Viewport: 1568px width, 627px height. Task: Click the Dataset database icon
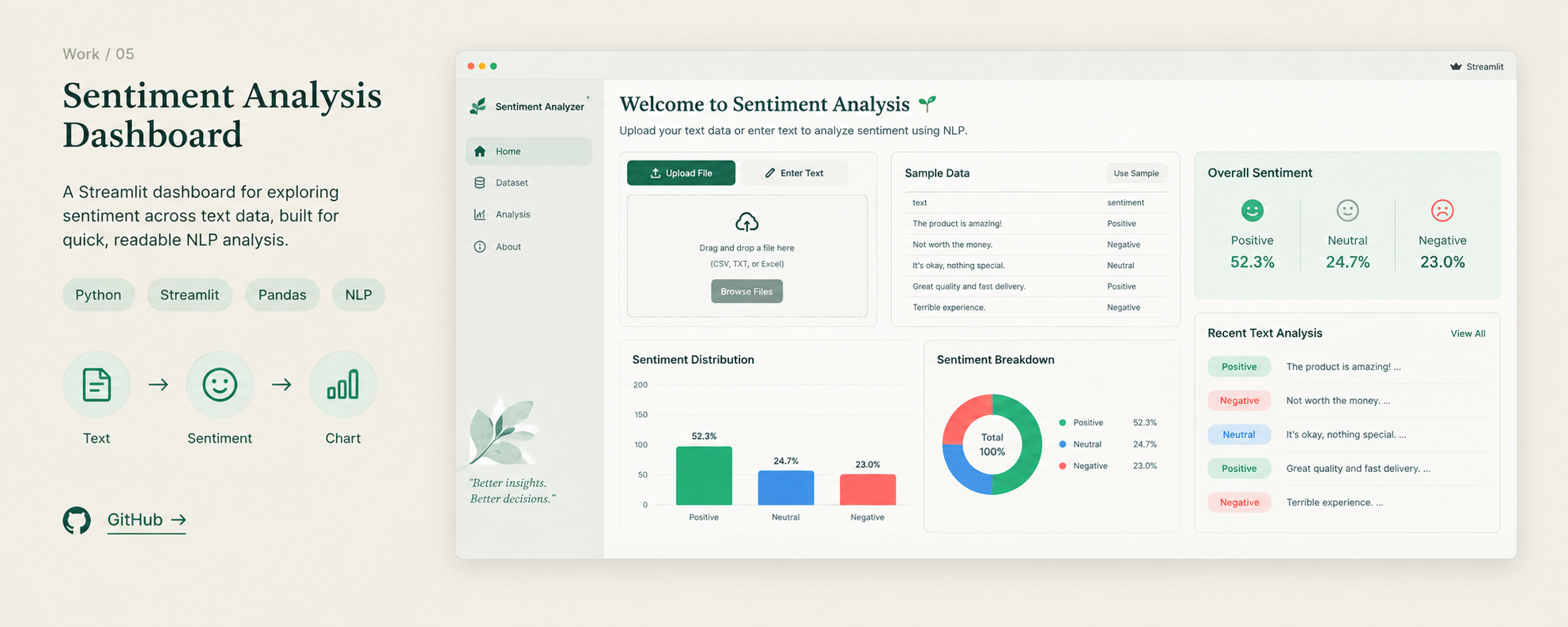480,183
